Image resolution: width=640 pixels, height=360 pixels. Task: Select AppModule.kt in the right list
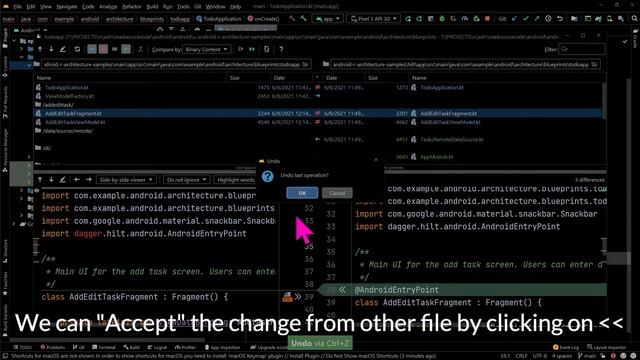[x=436, y=157]
